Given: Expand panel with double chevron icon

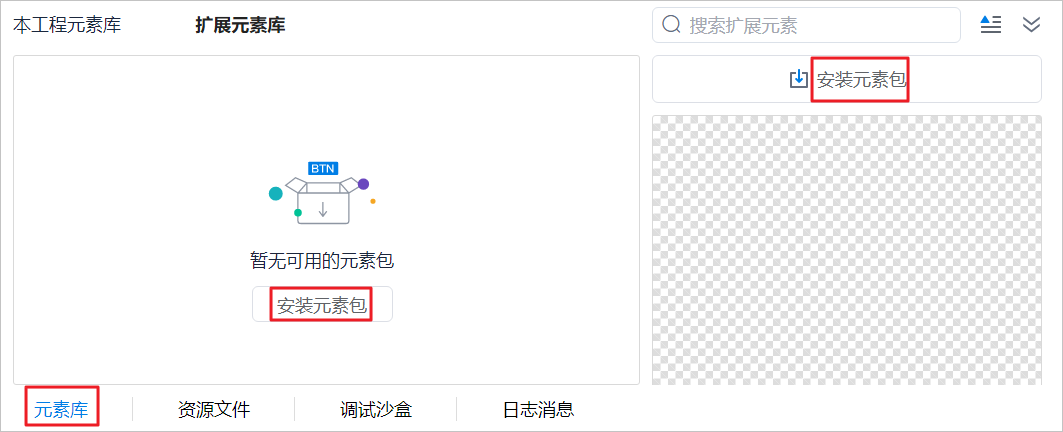Looking at the screenshot, I should tap(1031, 25).
